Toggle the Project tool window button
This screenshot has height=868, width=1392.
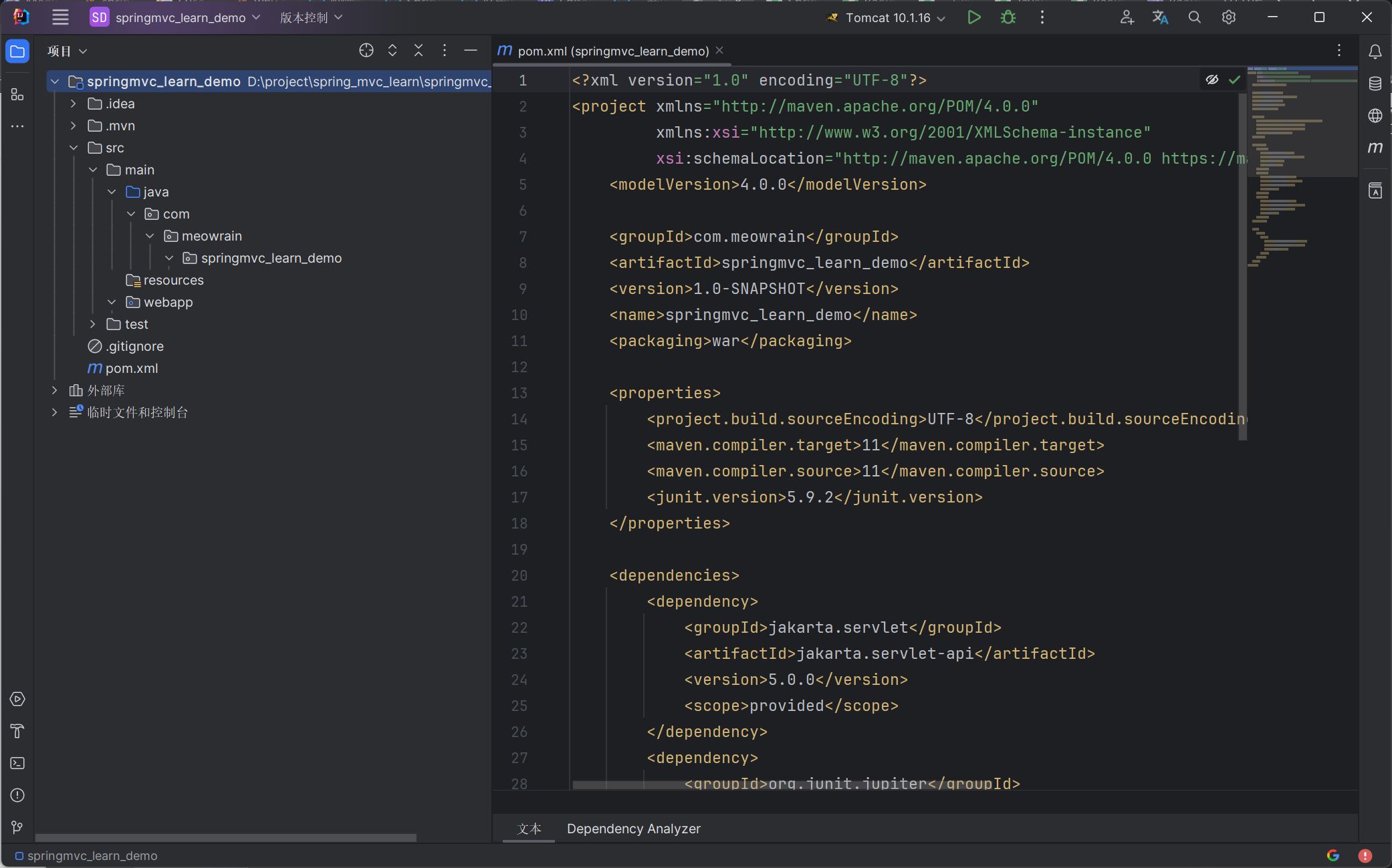click(x=17, y=51)
